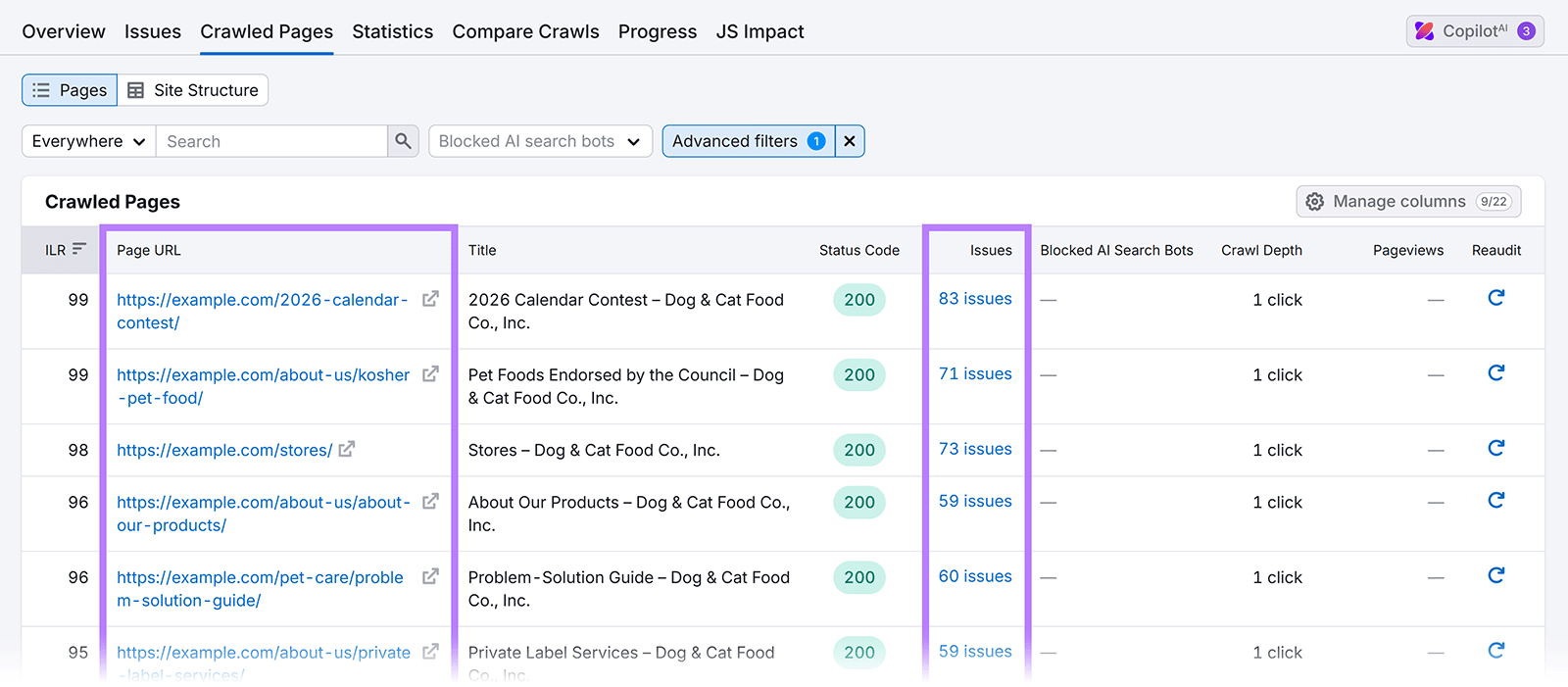Expand the Everywhere dropdown
The image size is (1568, 687).
[x=88, y=141]
